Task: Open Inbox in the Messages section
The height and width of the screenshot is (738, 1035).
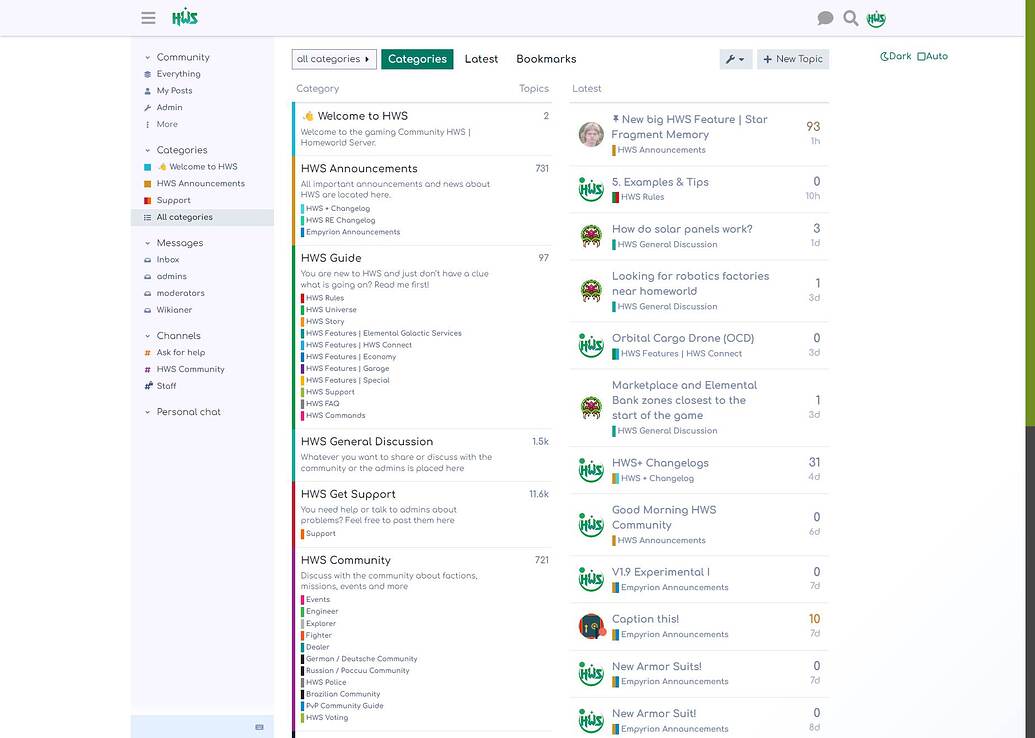Action: point(168,260)
